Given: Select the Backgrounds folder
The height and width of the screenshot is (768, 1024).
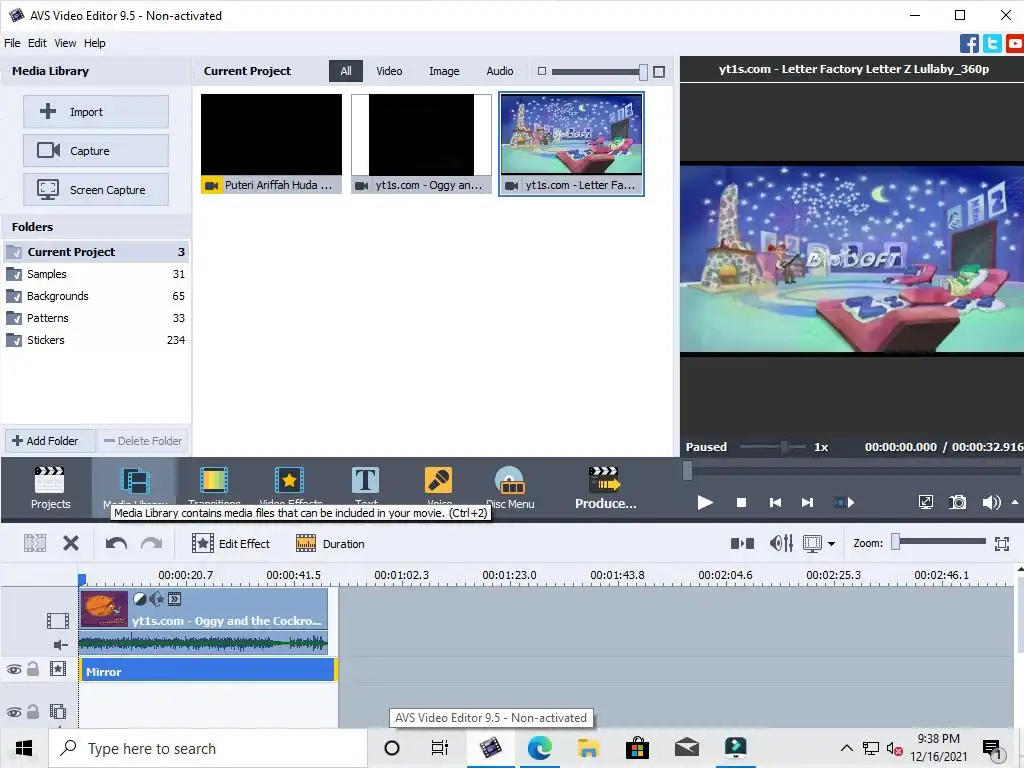Looking at the screenshot, I should pos(96,296).
